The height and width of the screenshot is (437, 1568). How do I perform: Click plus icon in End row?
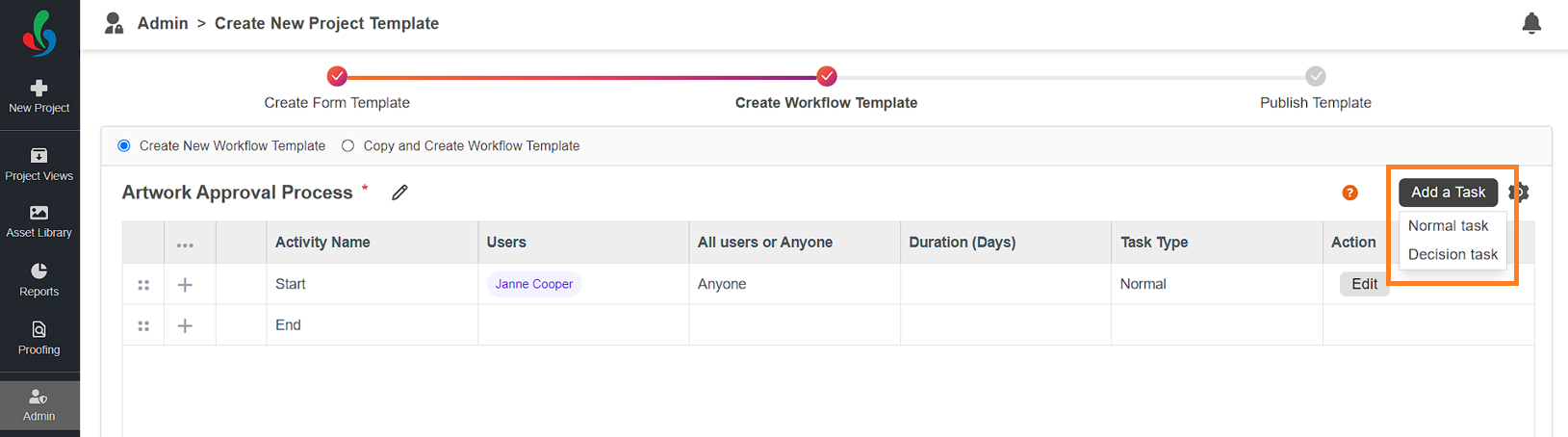tap(185, 326)
